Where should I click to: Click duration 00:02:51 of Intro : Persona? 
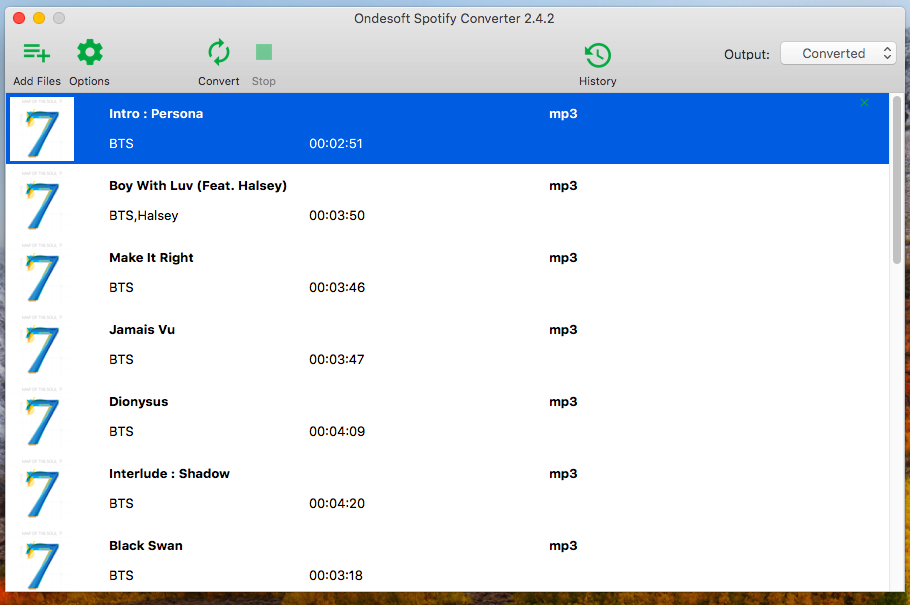click(x=336, y=143)
